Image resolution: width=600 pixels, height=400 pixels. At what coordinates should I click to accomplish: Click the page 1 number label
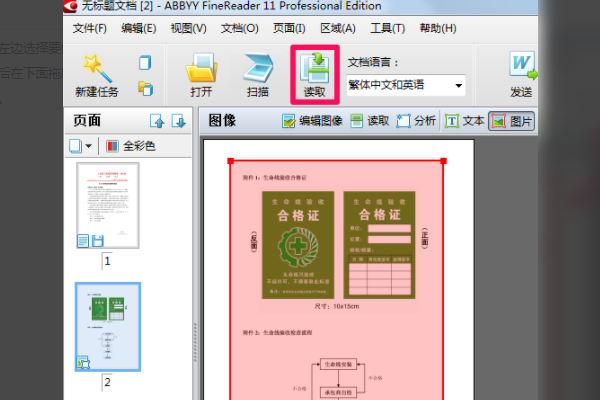click(x=107, y=261)
